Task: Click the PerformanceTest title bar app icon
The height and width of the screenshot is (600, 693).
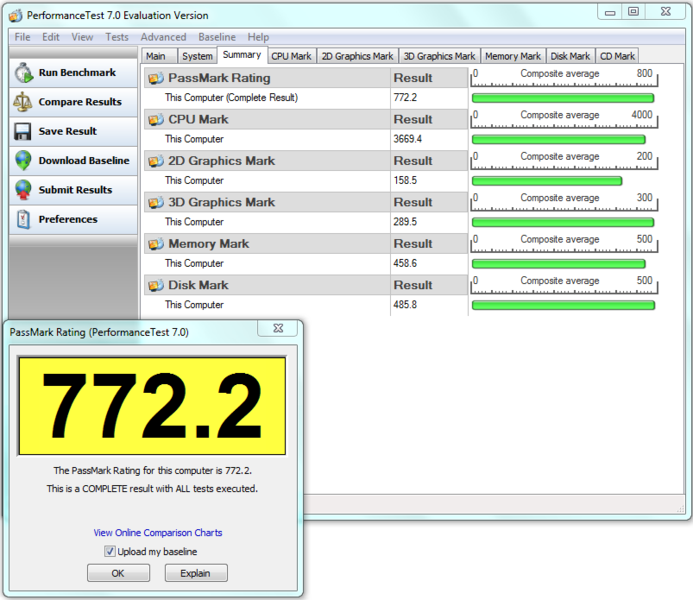Action: 15,16
